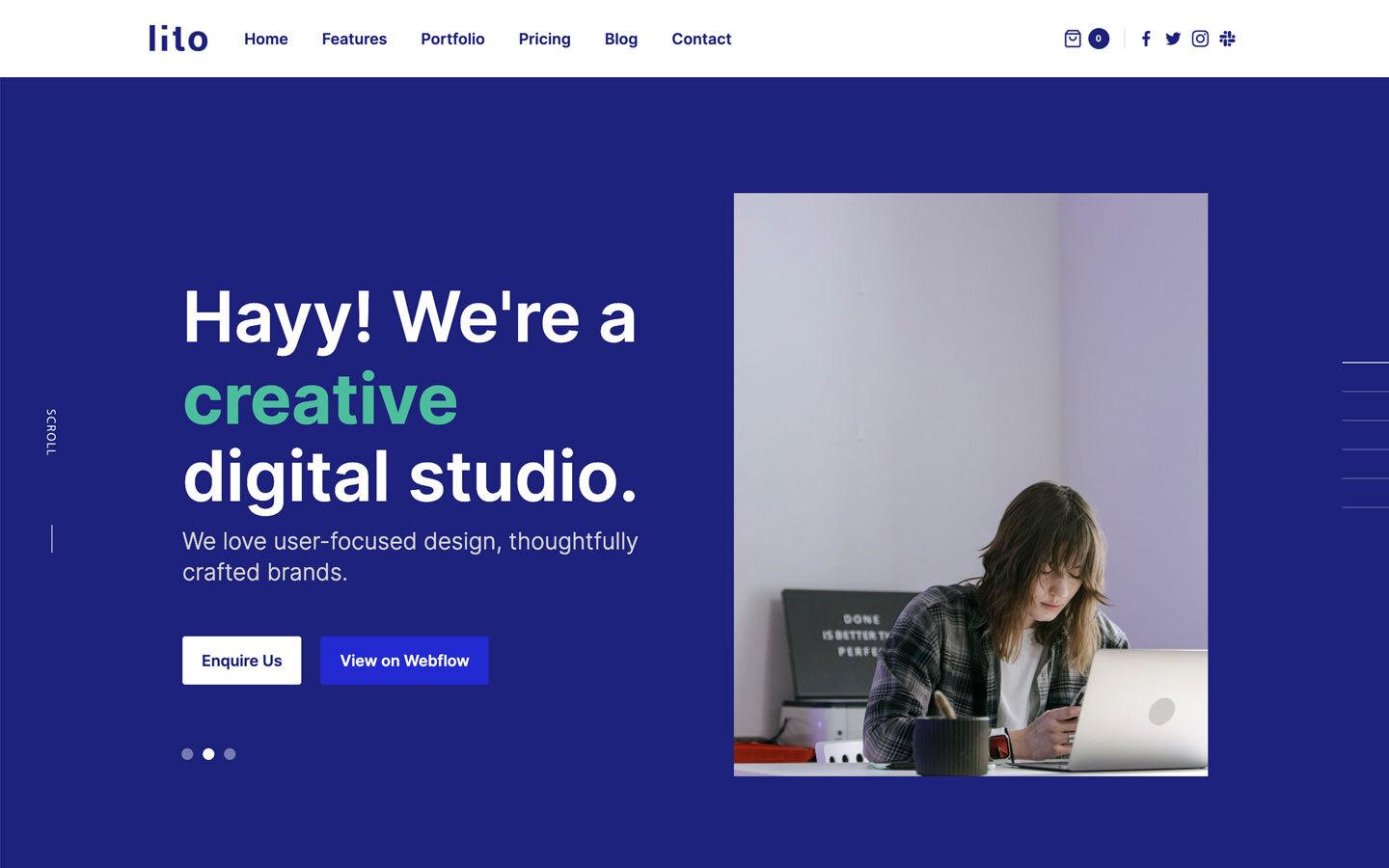
Task: Open the Twitter social icon
Action: point(1173,39)
